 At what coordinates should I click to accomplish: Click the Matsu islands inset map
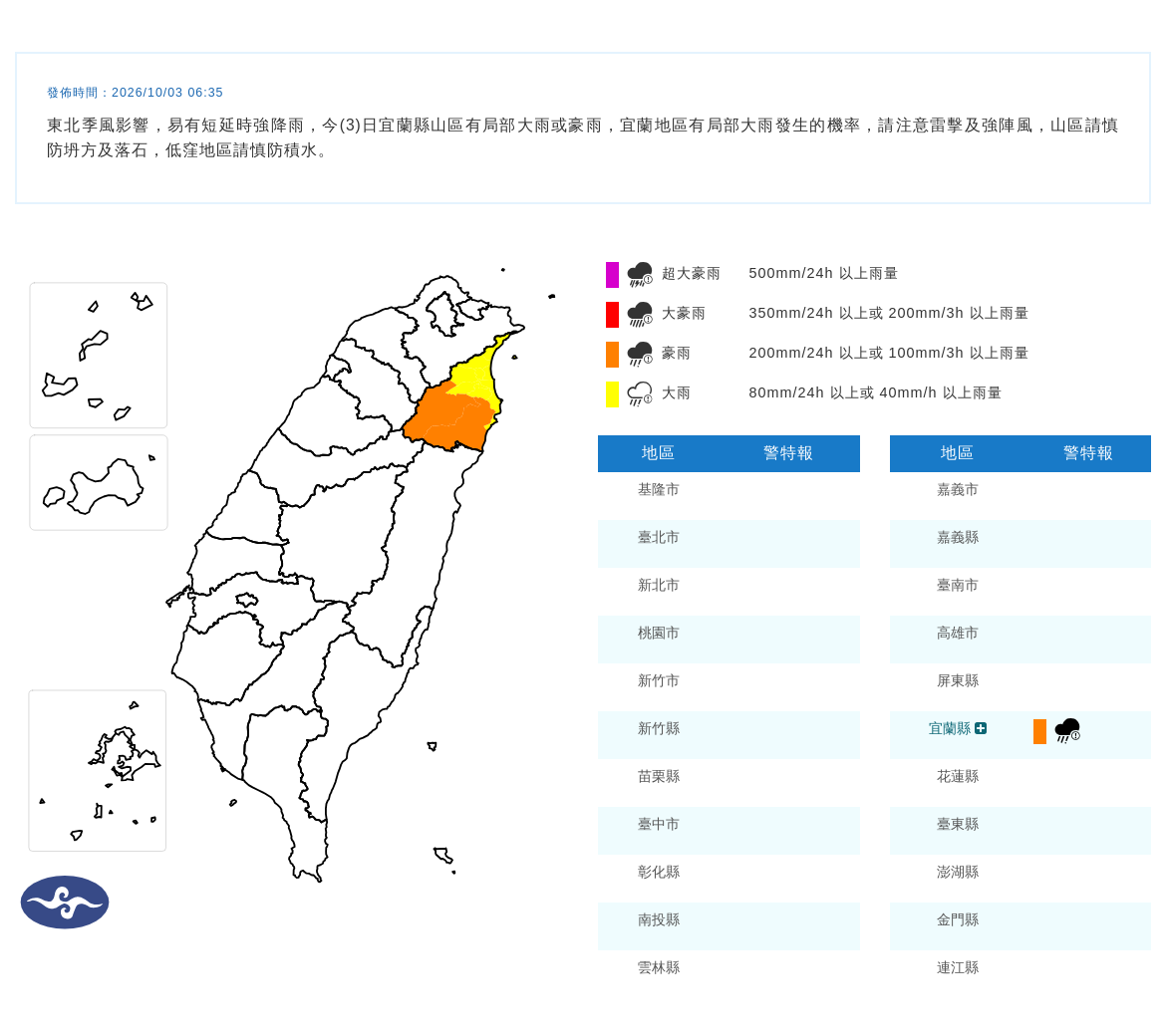pos(98,356)
